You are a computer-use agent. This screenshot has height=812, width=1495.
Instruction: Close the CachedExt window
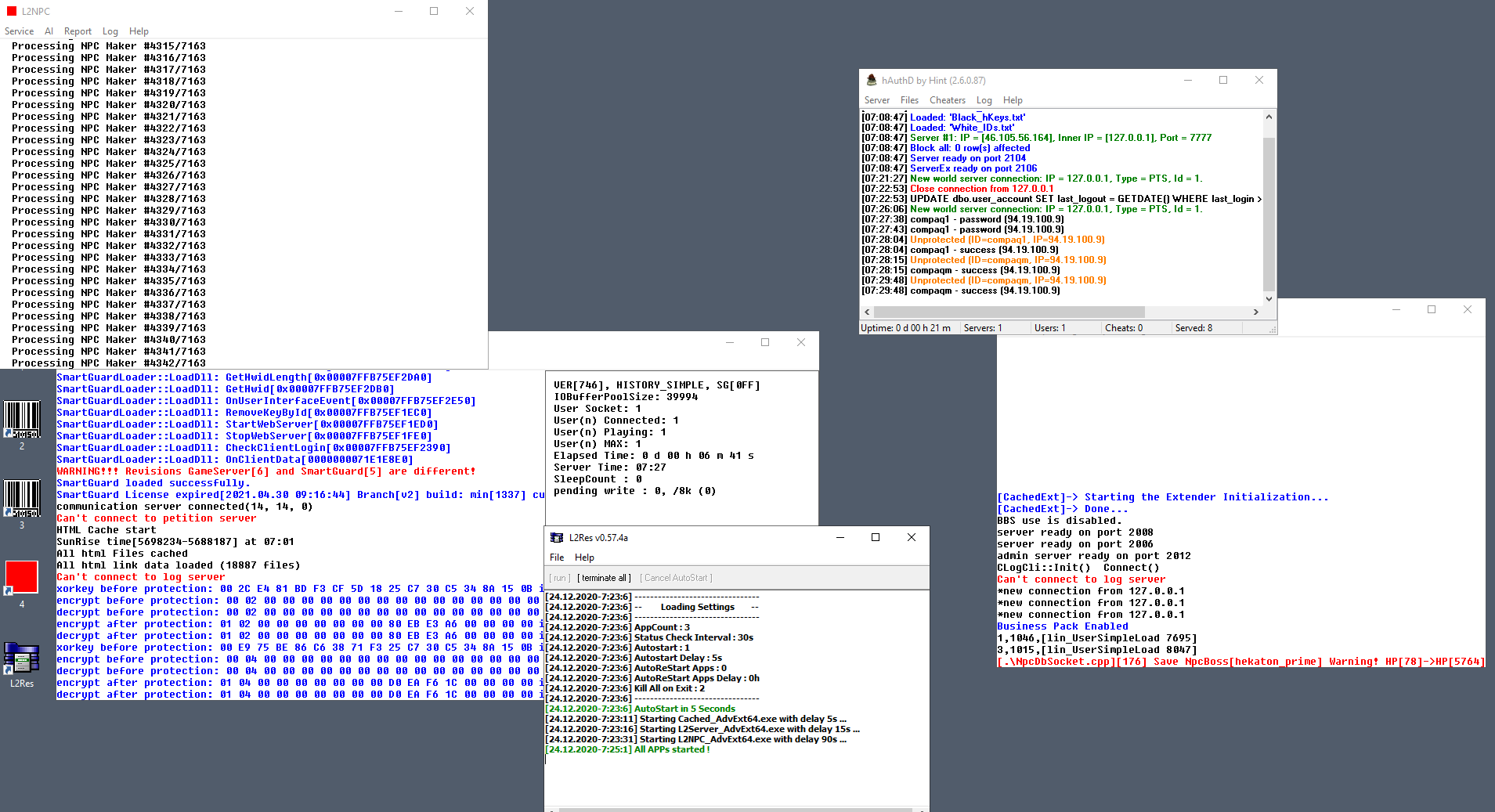pos(1468,309)
